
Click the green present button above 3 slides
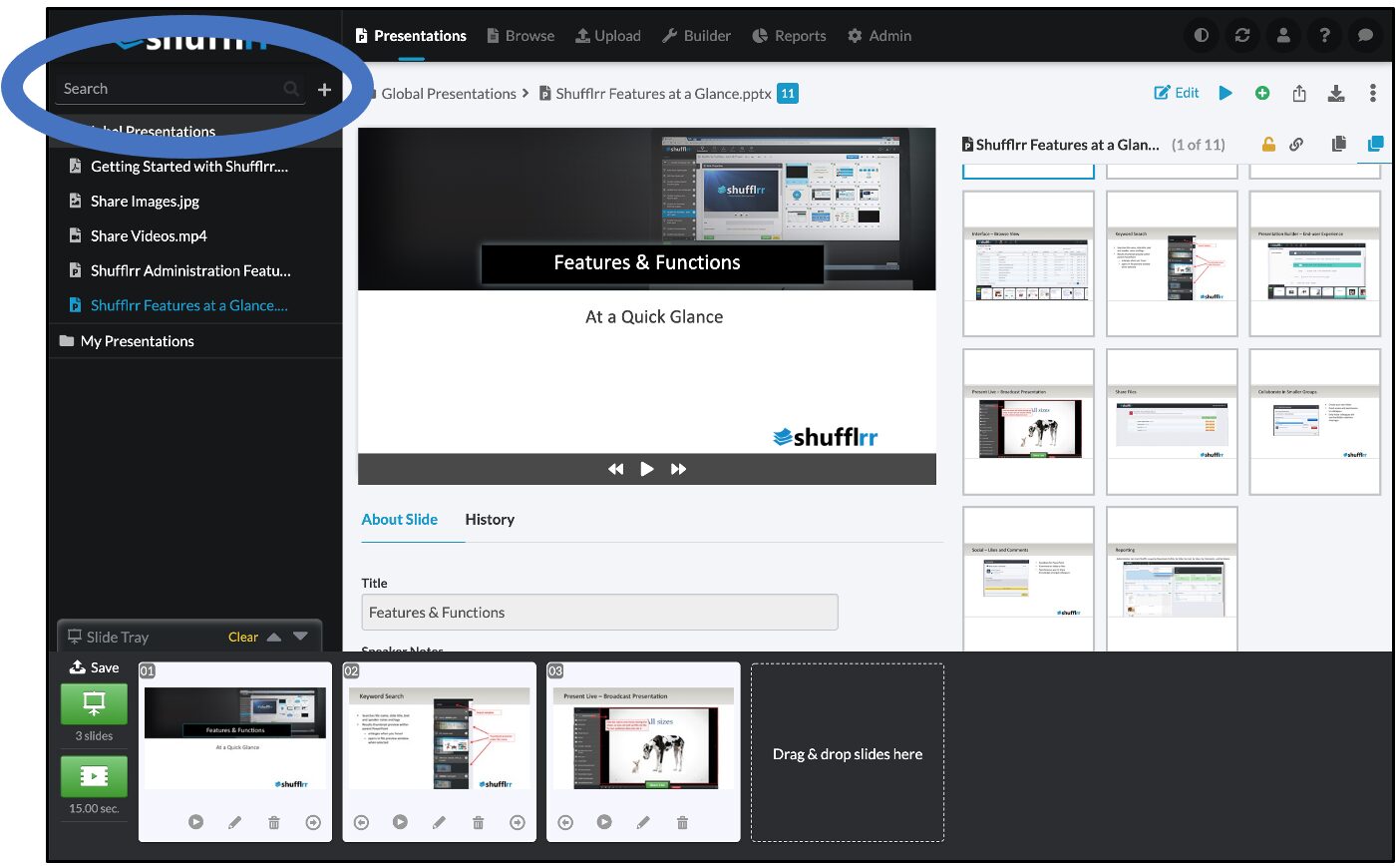coord(94,704)
